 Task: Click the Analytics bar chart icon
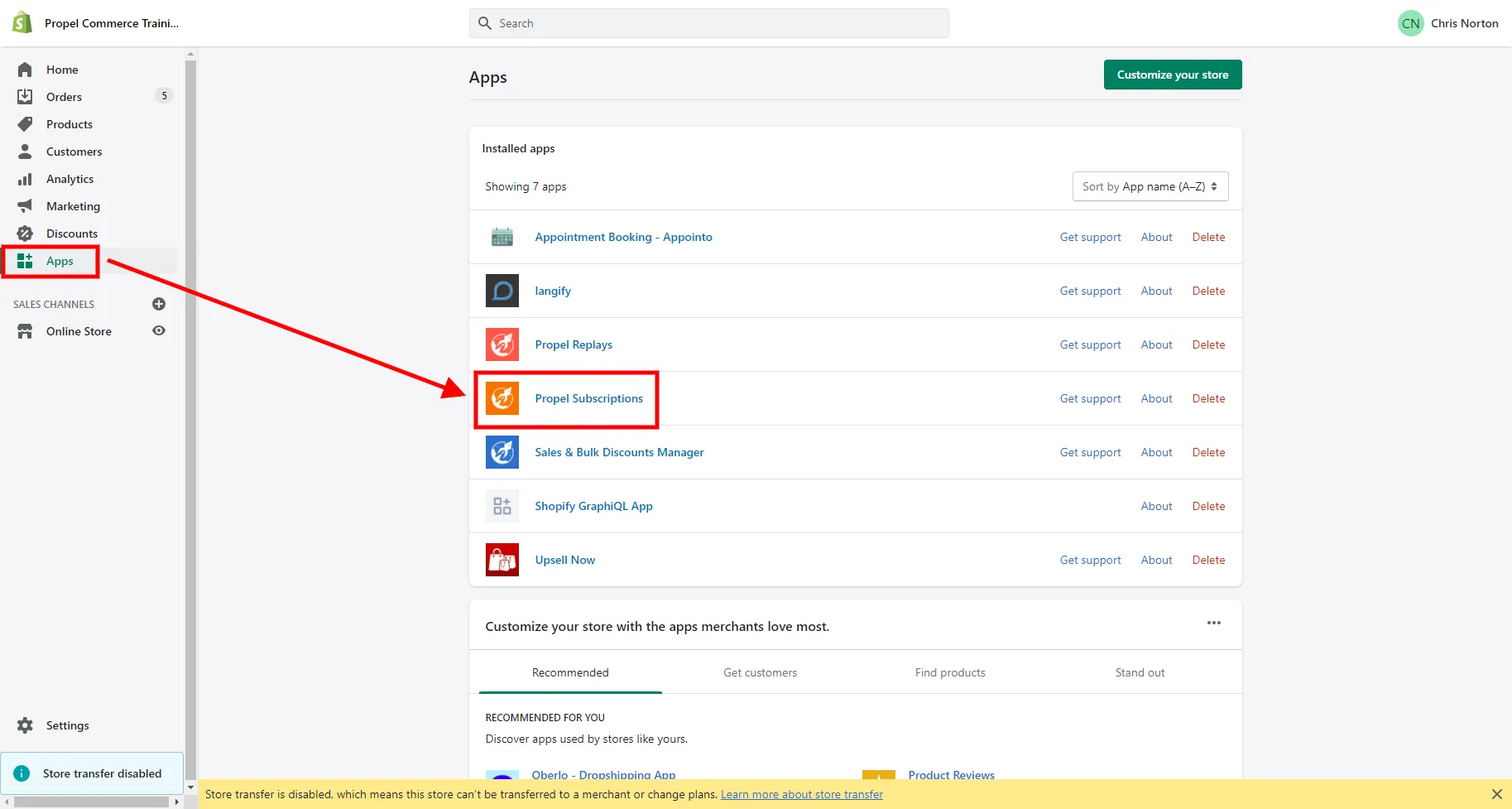(x=25, y=179)
